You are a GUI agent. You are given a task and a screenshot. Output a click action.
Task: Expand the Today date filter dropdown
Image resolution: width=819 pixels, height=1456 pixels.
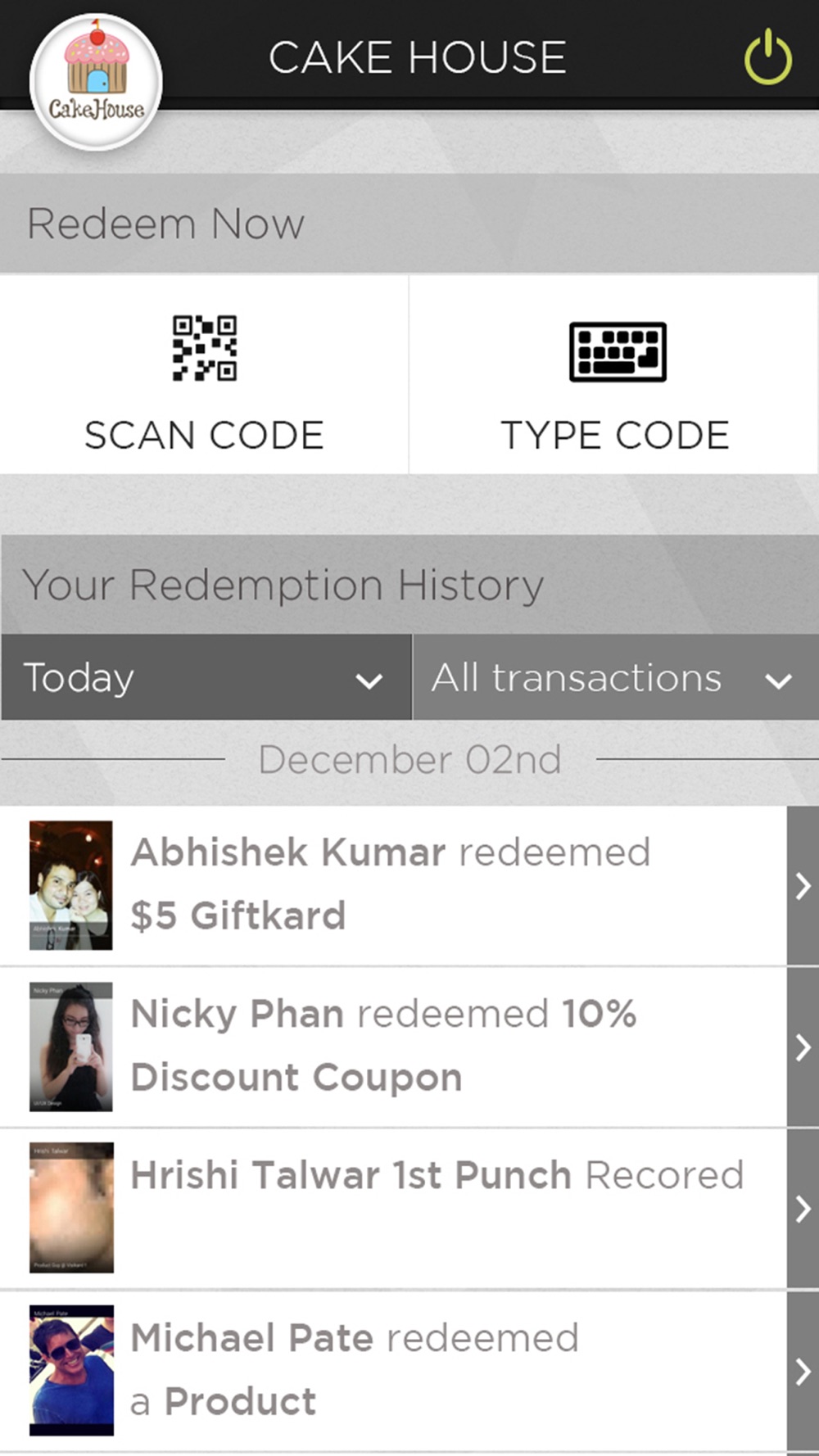(206, 677)
